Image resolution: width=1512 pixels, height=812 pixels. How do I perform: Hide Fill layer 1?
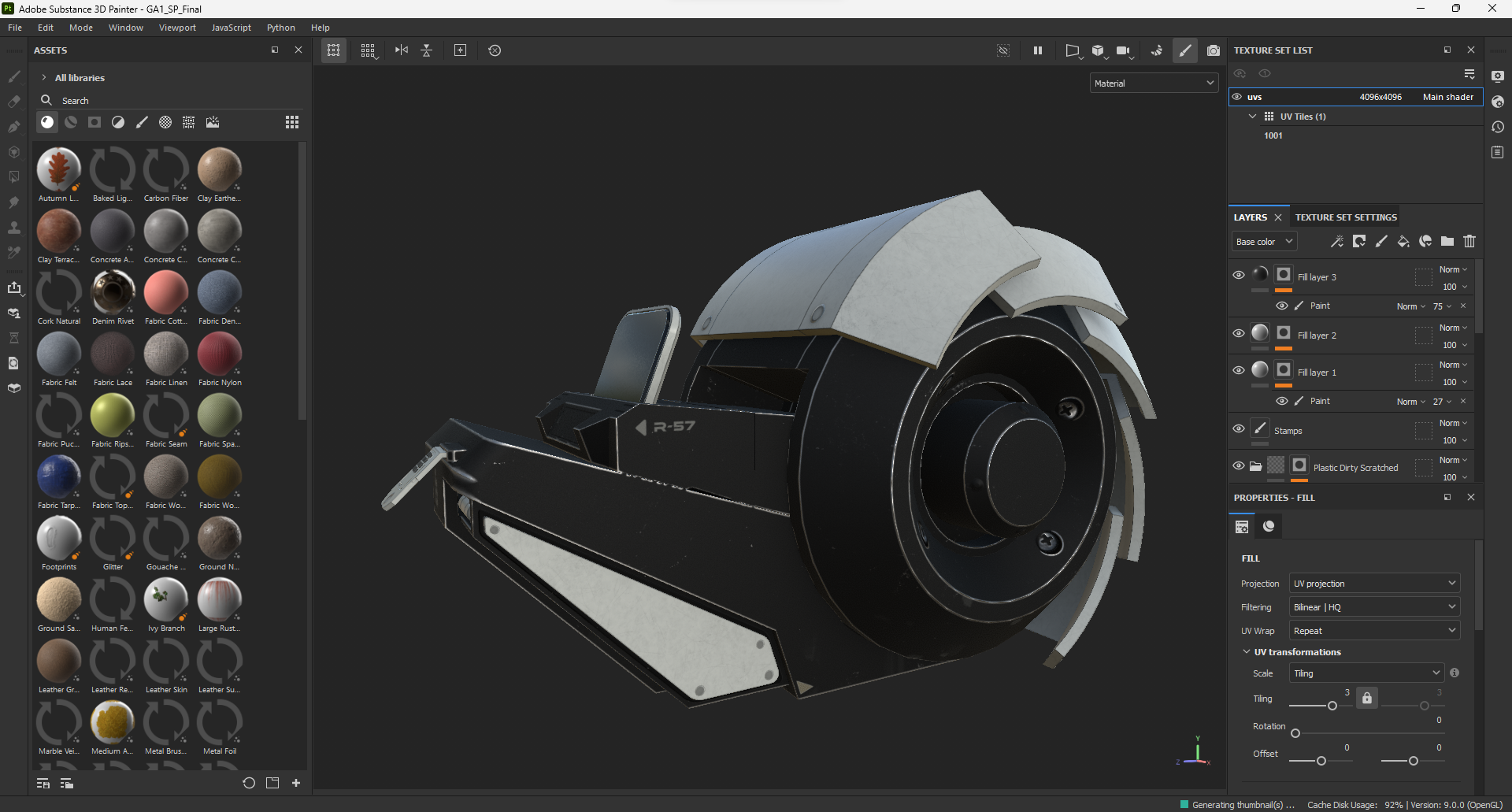[x=1239, y=371]
